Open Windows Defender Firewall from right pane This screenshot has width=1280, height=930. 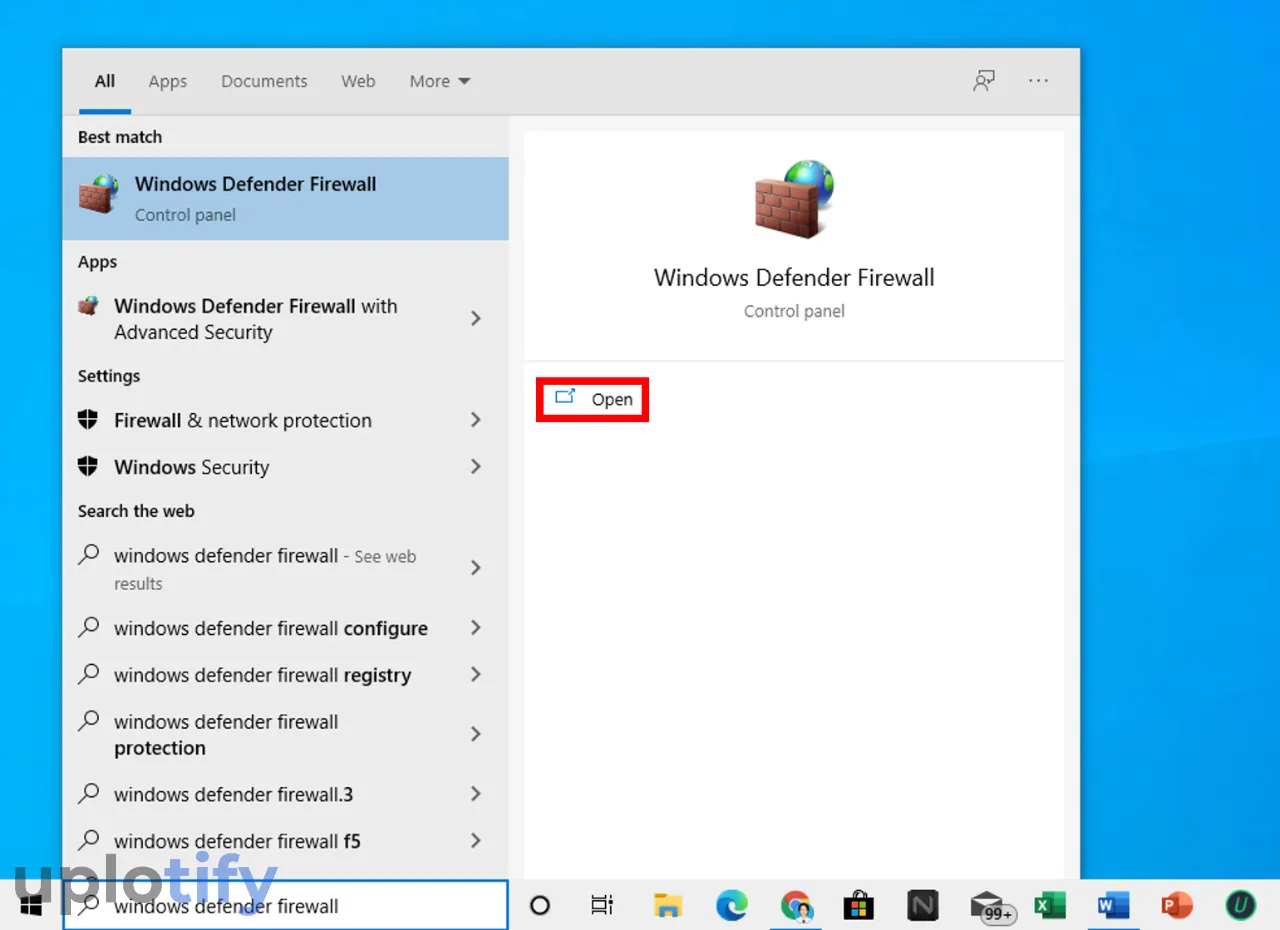tap(593, 399)
